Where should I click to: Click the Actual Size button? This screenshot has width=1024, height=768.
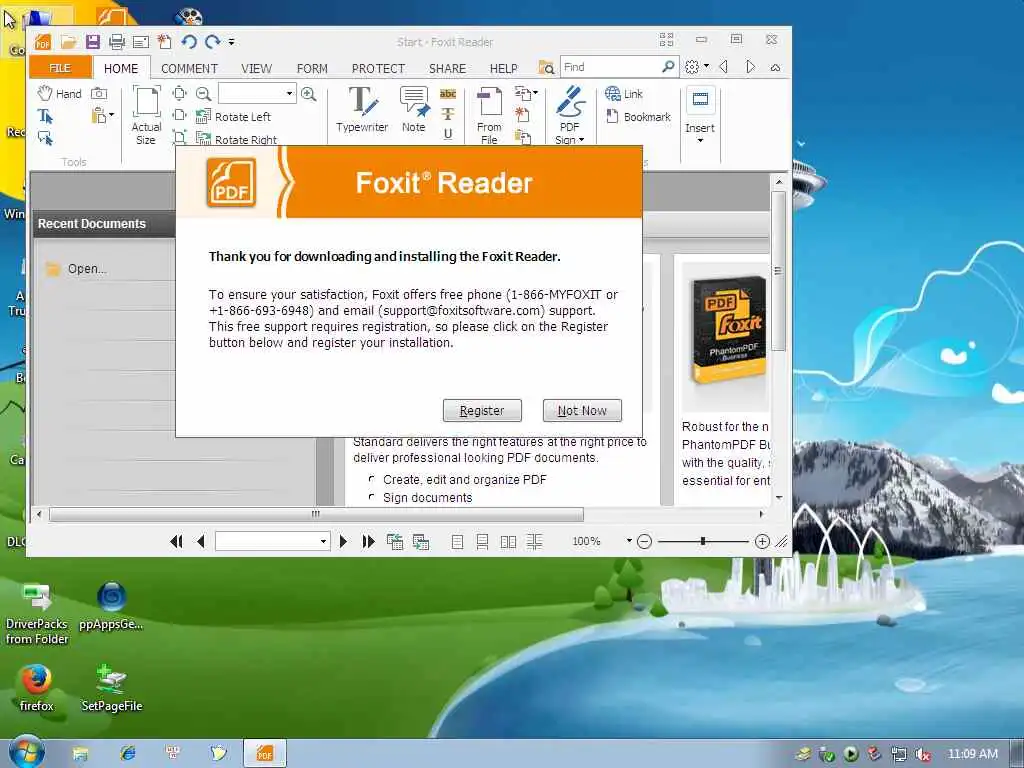point(146,115)
